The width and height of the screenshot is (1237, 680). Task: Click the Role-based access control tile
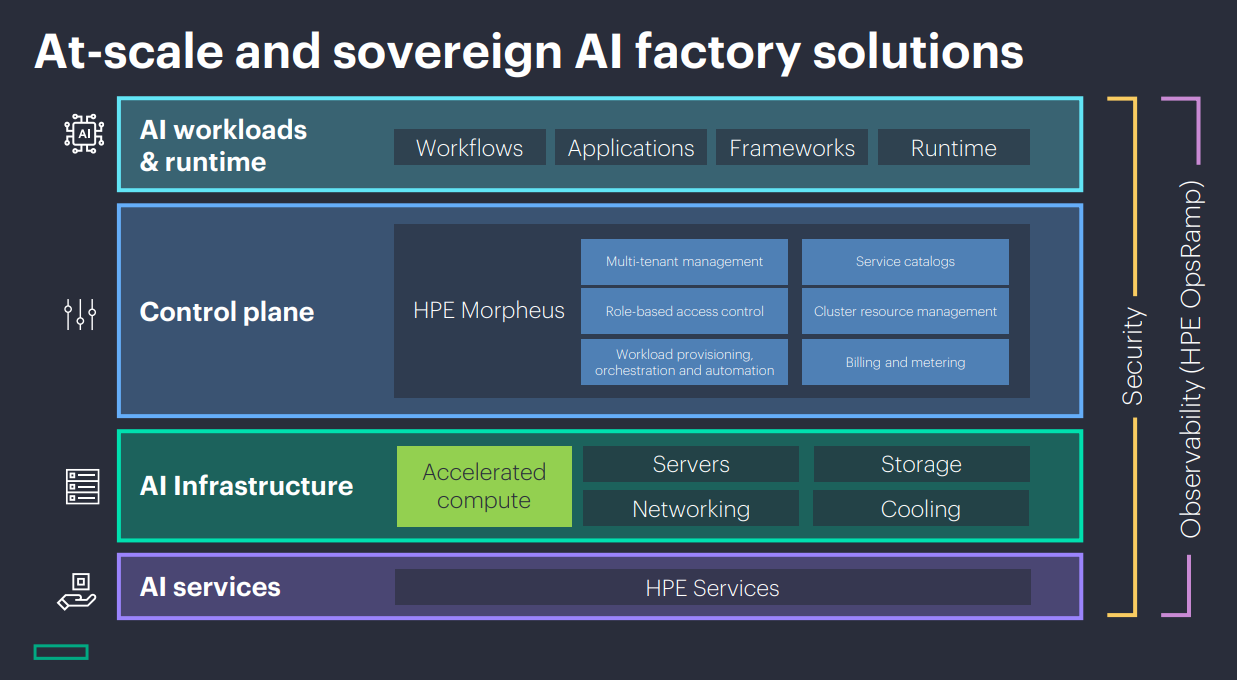(684, 312)
